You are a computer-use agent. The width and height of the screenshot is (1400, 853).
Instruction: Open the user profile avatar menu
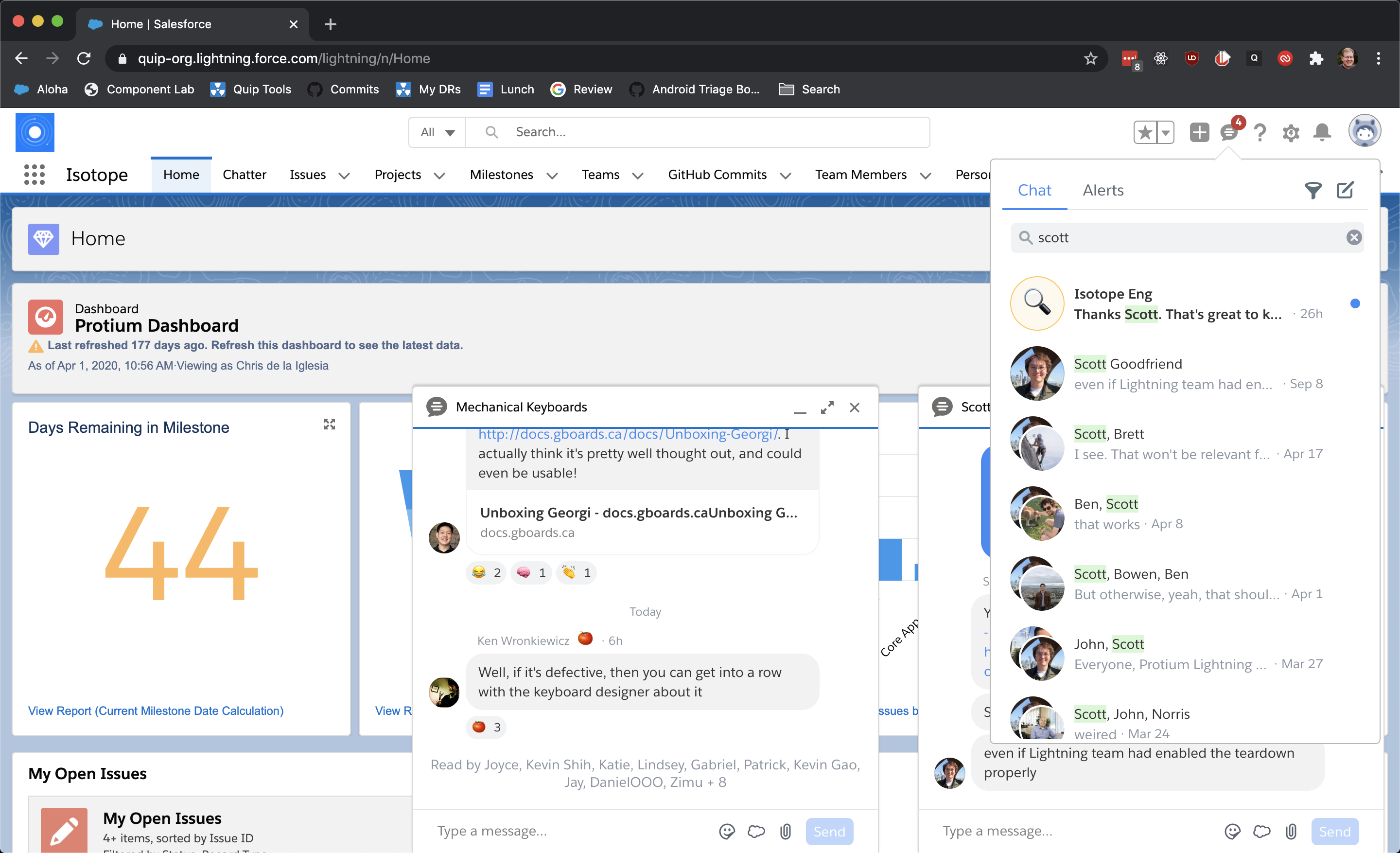click(x=1365, y=131)
